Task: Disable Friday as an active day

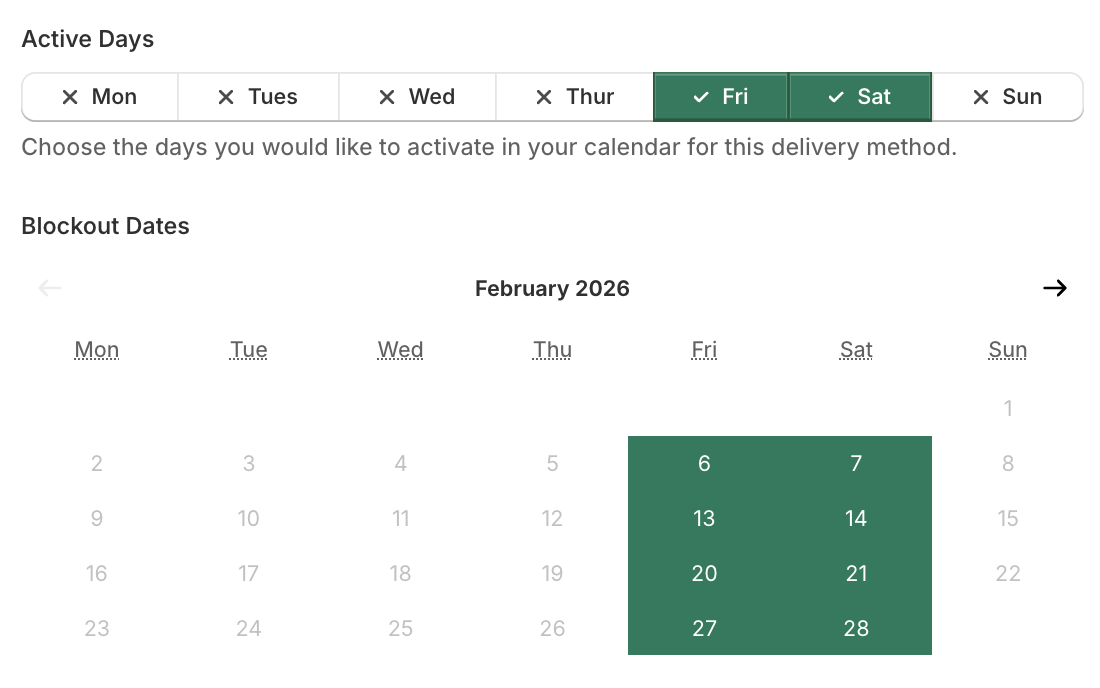Action: 720,96
